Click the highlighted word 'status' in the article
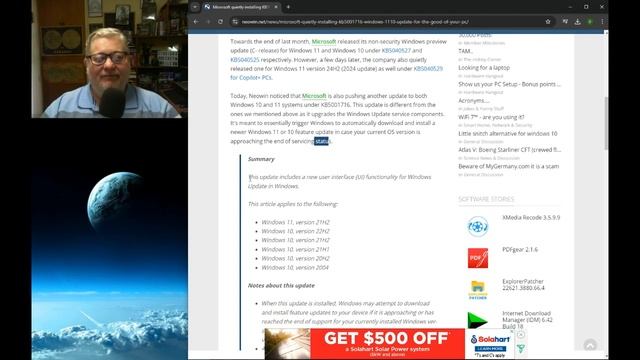 click(x=321, y=141)
